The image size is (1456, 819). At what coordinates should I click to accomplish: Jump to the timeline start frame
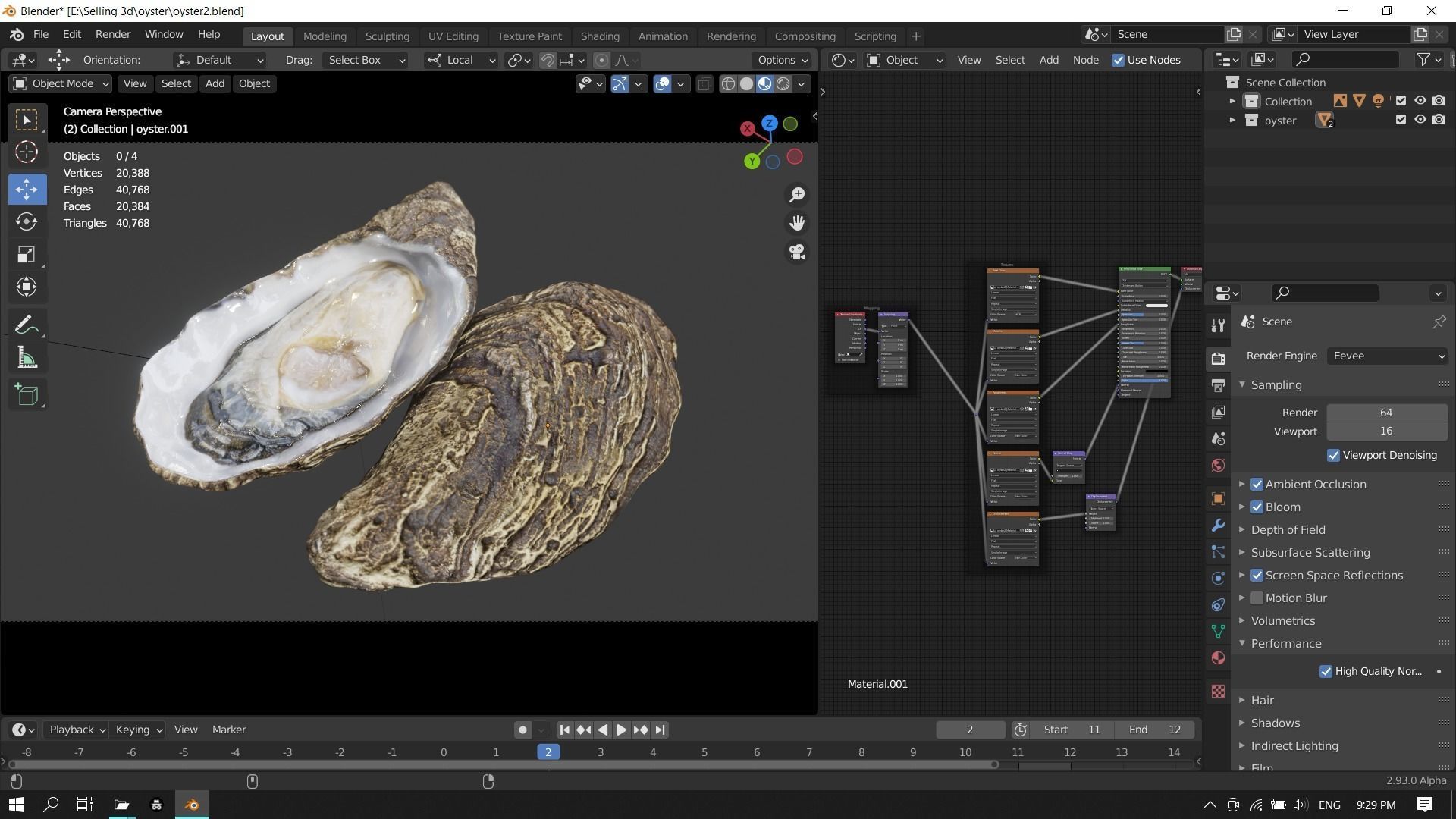564,730
